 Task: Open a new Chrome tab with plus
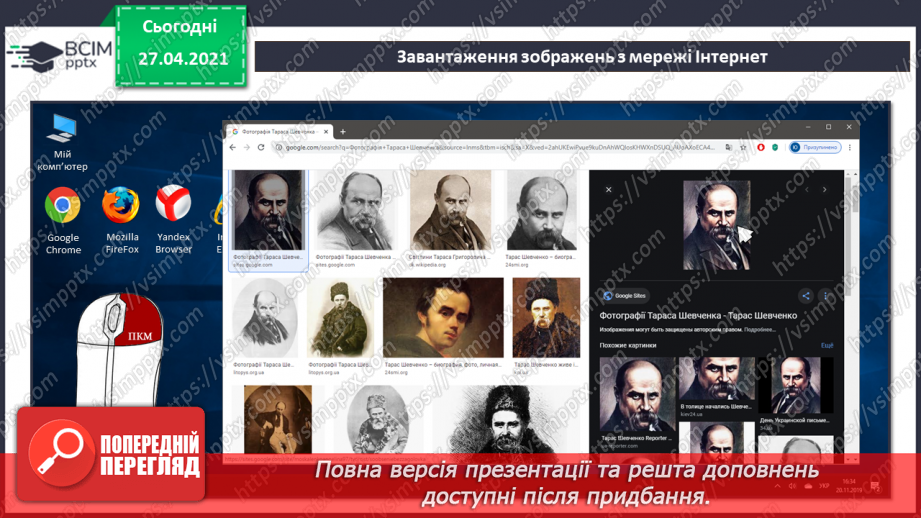343,132
